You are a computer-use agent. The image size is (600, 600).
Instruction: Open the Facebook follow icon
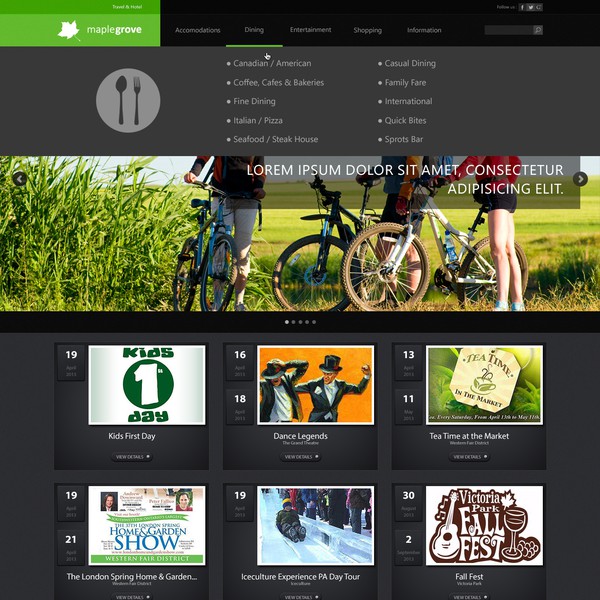pyautogui.click(x=522, y=7)
